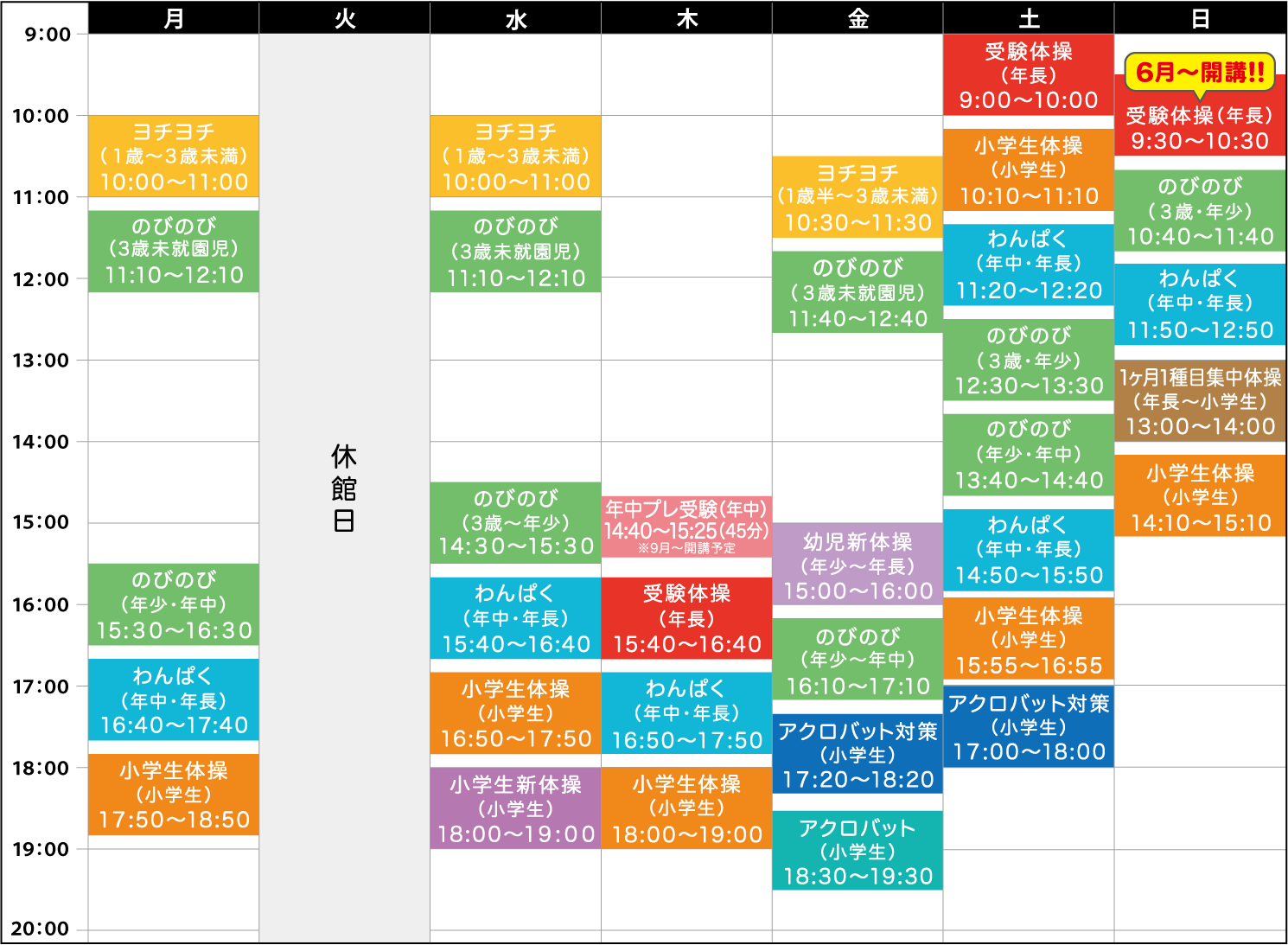
Task: Open the ヨチヨチ 10:30〜11:30 class block
Action: pyautogui.click(x=858, y=197)
